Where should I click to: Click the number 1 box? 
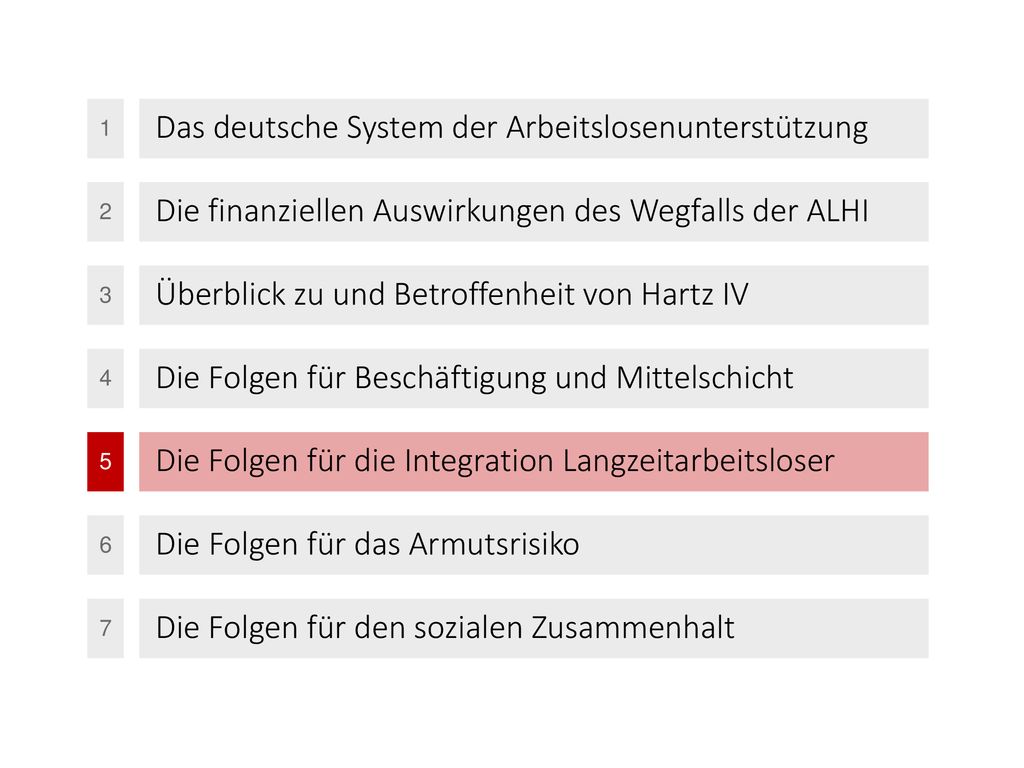click(x=105, y=128)
